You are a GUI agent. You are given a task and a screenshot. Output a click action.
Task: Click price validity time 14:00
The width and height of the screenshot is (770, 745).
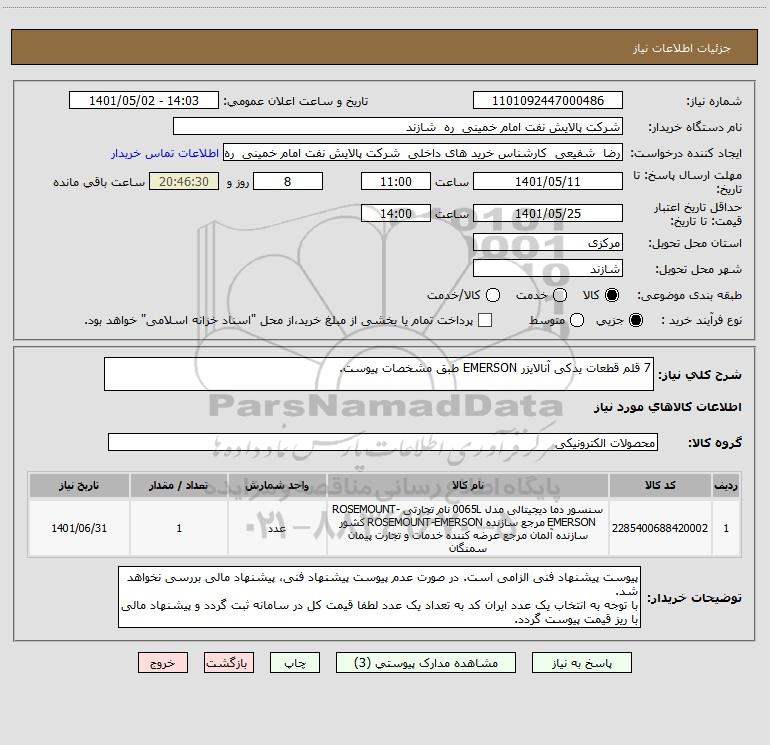[x=396, y=213]
